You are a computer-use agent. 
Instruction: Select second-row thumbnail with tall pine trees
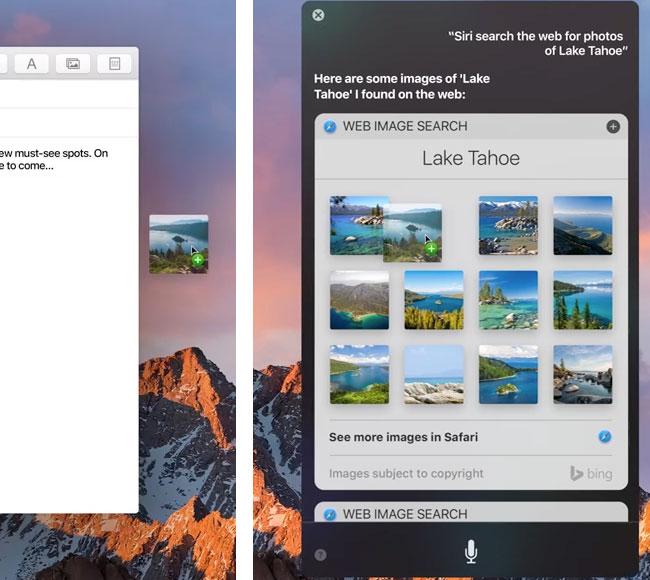[582, 300]
